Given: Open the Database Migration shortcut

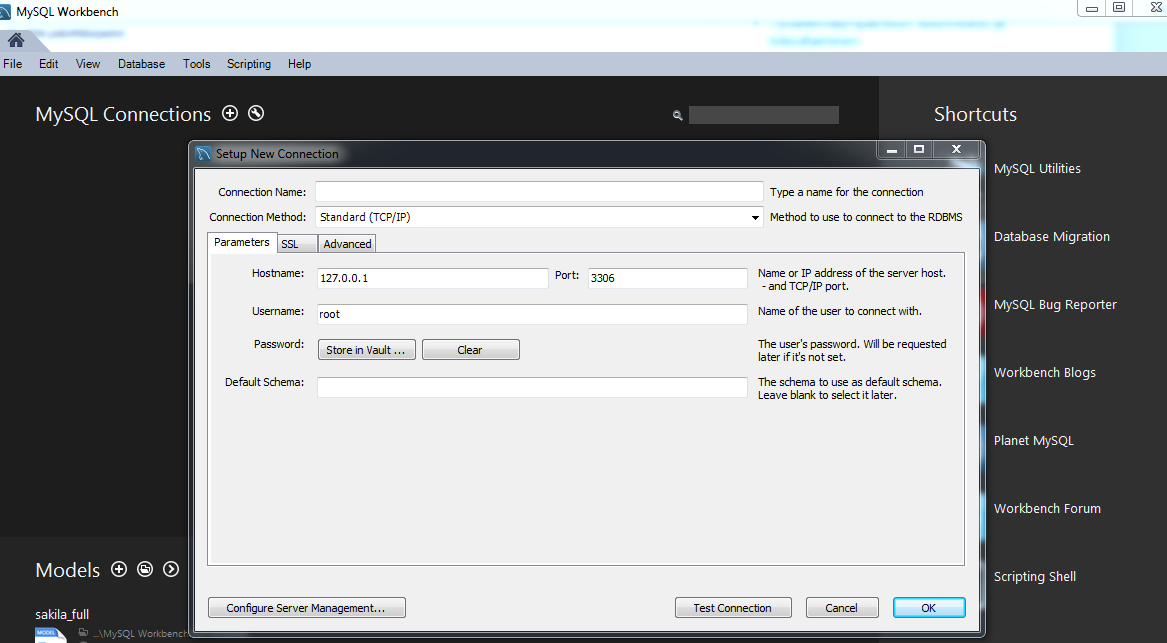Looking at the screenshot, I should [x=1051, y=237].
